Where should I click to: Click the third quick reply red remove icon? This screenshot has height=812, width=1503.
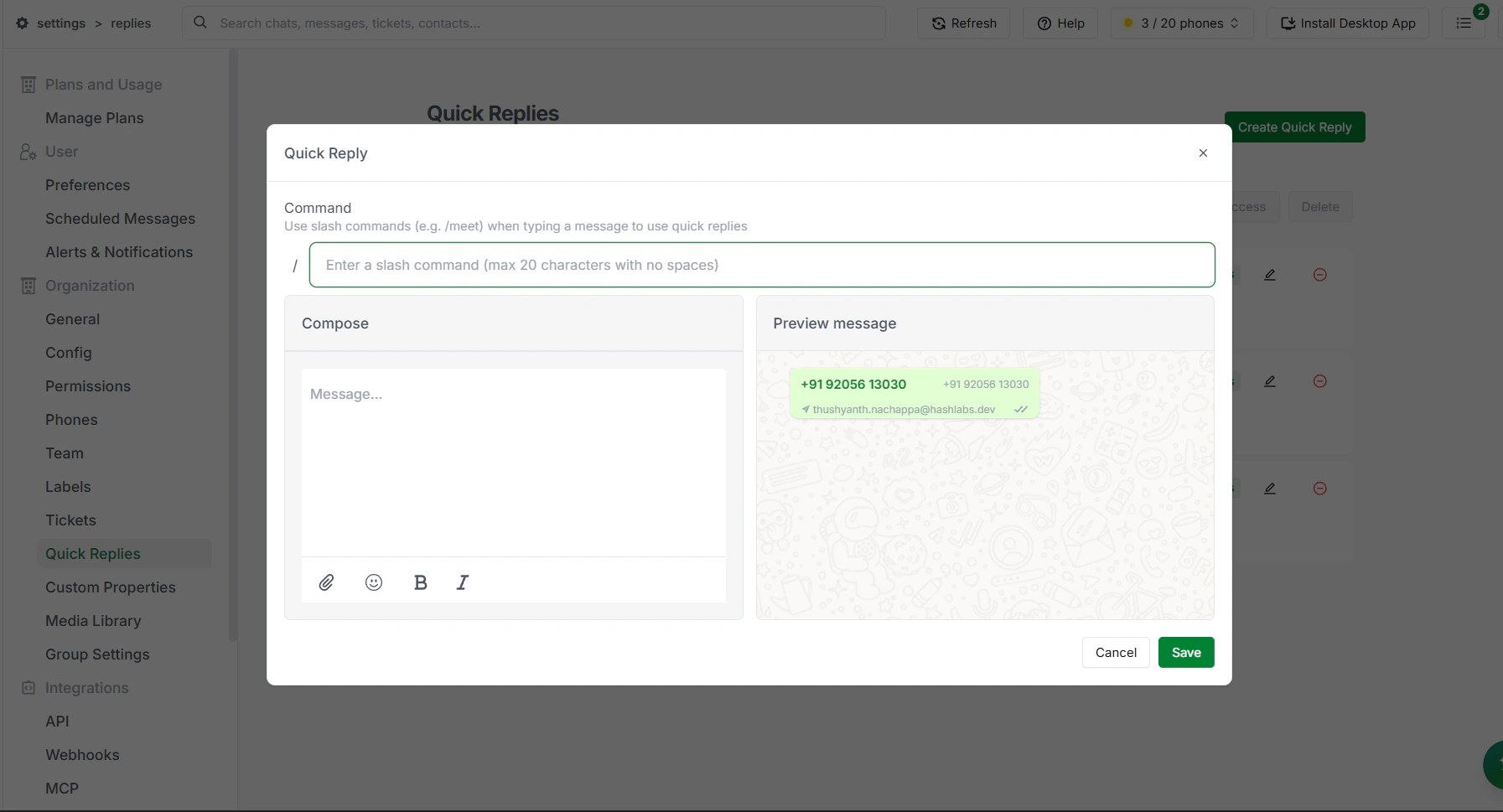click(1319, 489)
